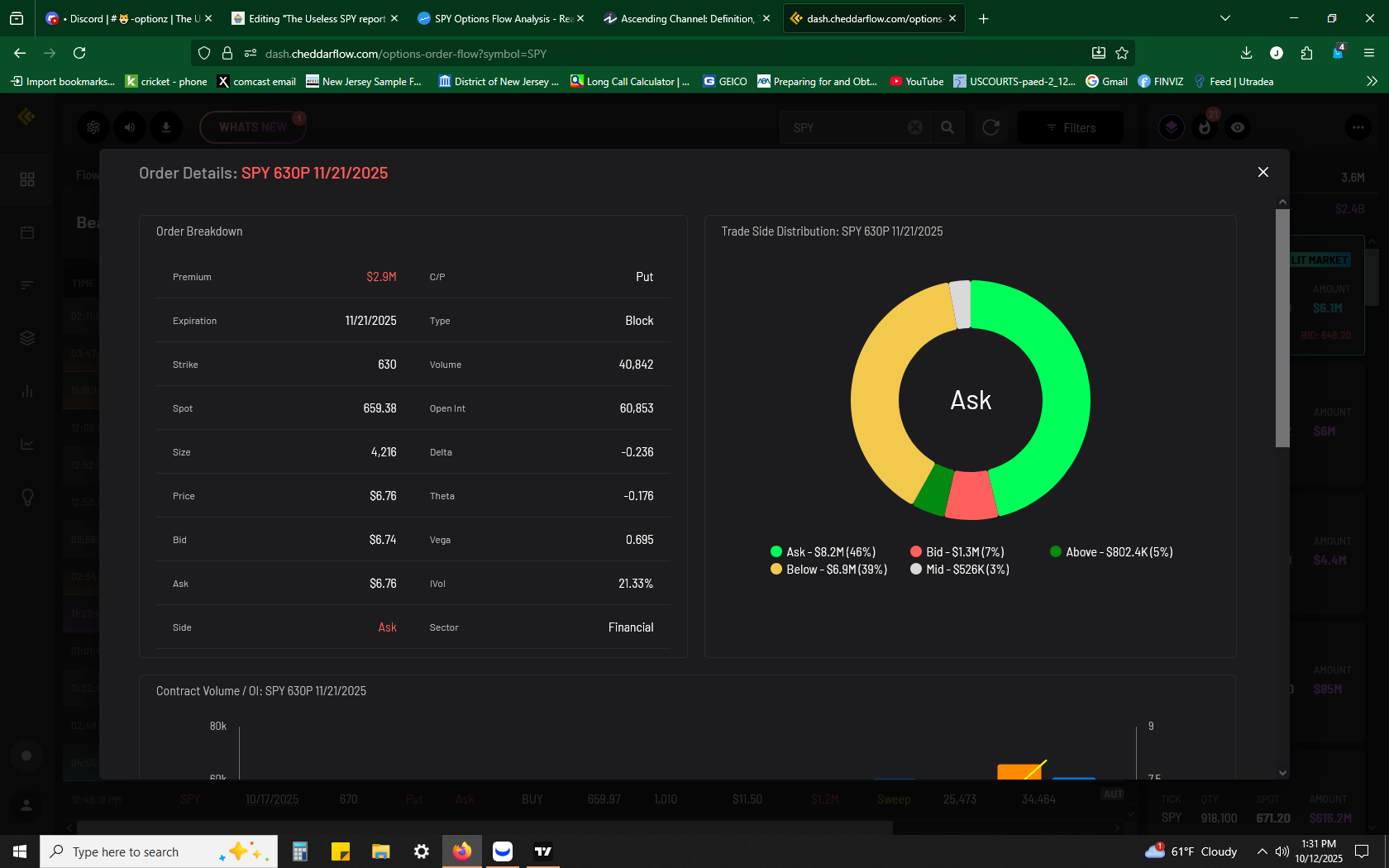Click the download export icon
This screenshot has width=1389, height=868.
tap(166, 127)
